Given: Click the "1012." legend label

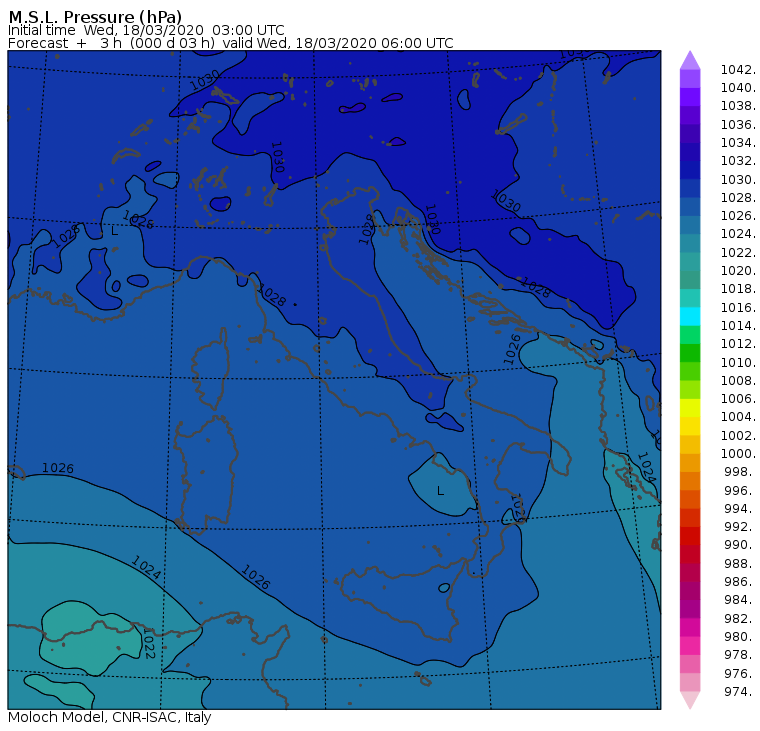Looking at the screenshot, I should [738, 344].
